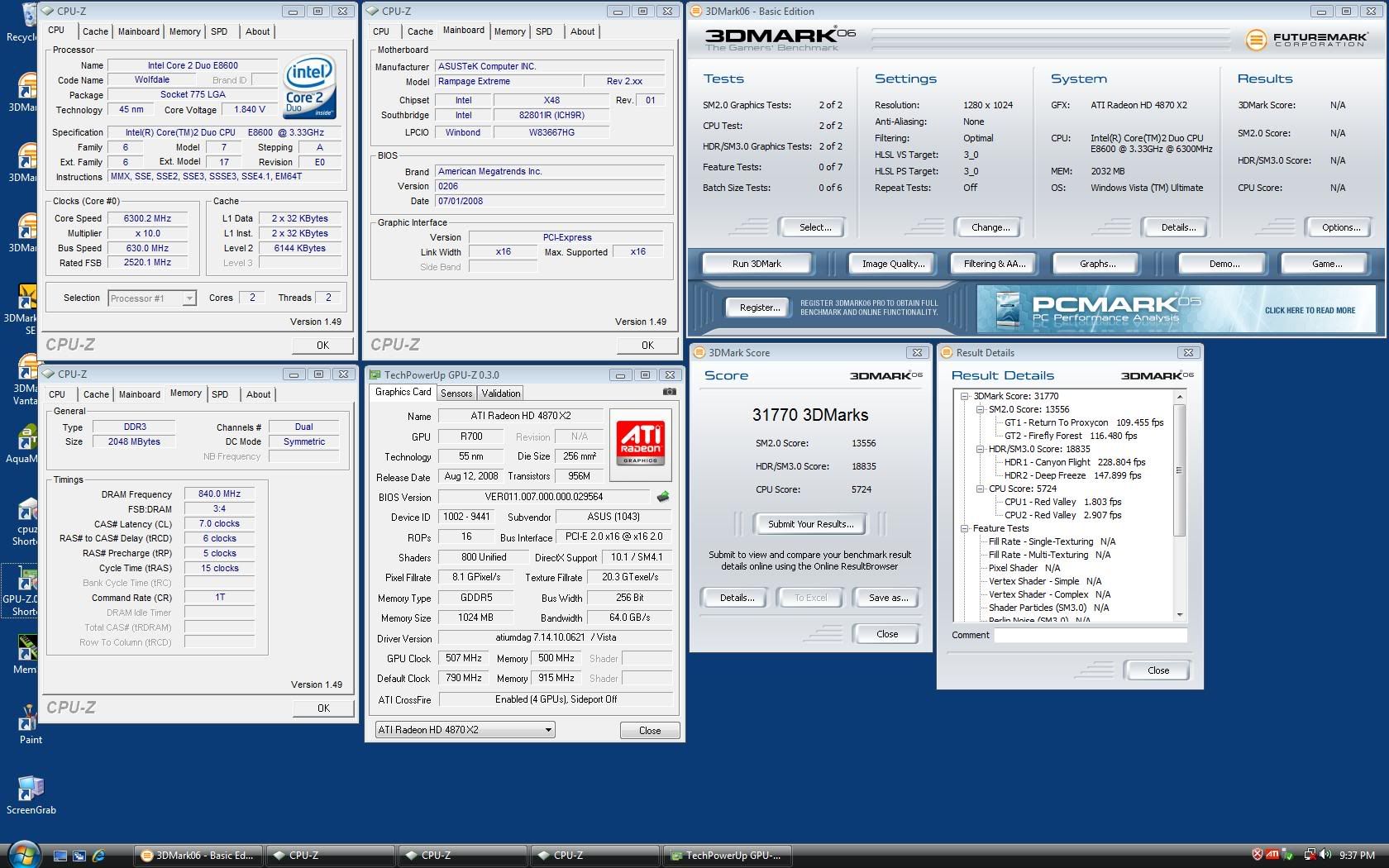Image resolution: width=1389 pixels, height=868 pixels.
Task: Collapse the SM2.0 Score tree node
Action: pyautogui.click(x=980, y=409)
